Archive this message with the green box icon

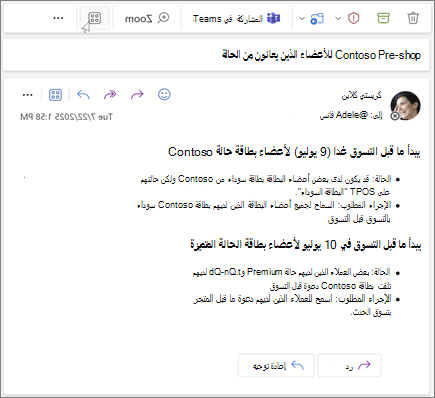[383, 18]
